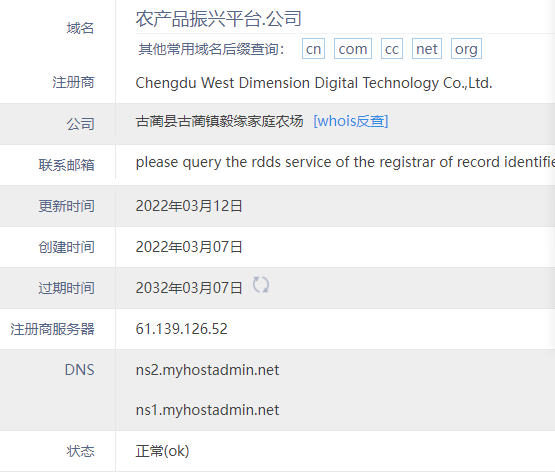Query the cn domain suffix
555x473 pixels.
[313, 49]
